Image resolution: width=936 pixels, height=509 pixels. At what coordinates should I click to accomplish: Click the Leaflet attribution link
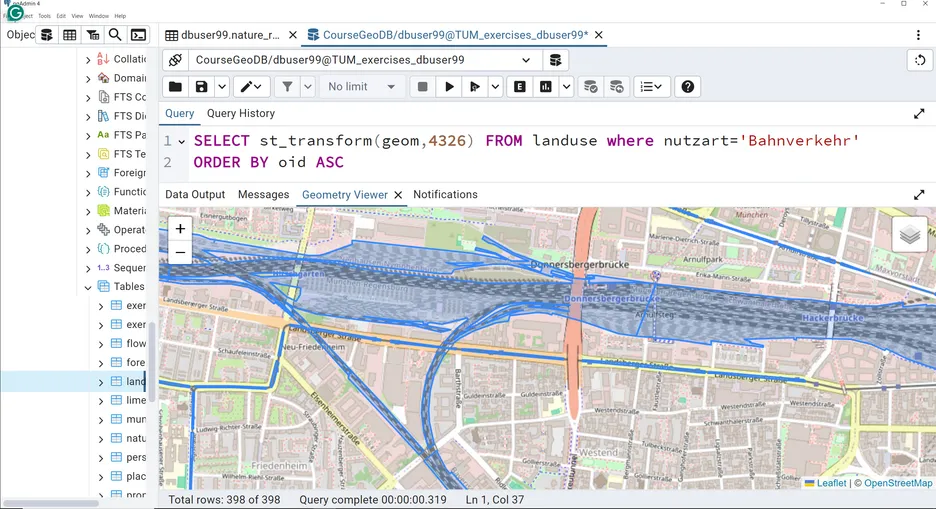click(x=831, y=483)
